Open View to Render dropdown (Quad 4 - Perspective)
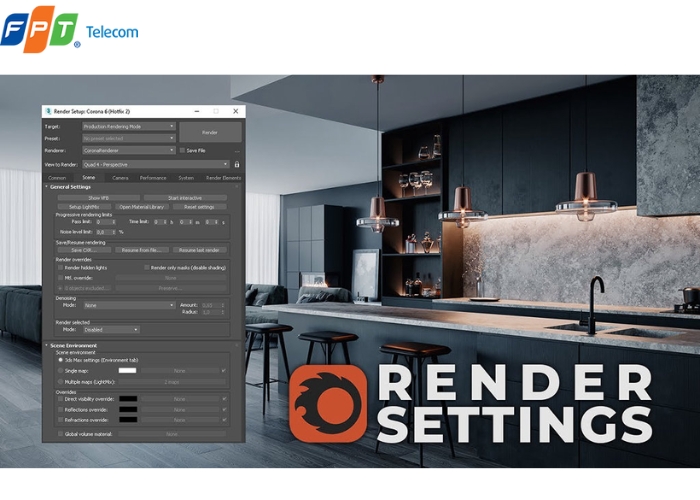This screenshot has width=700, height=500. tap(155, 164)
